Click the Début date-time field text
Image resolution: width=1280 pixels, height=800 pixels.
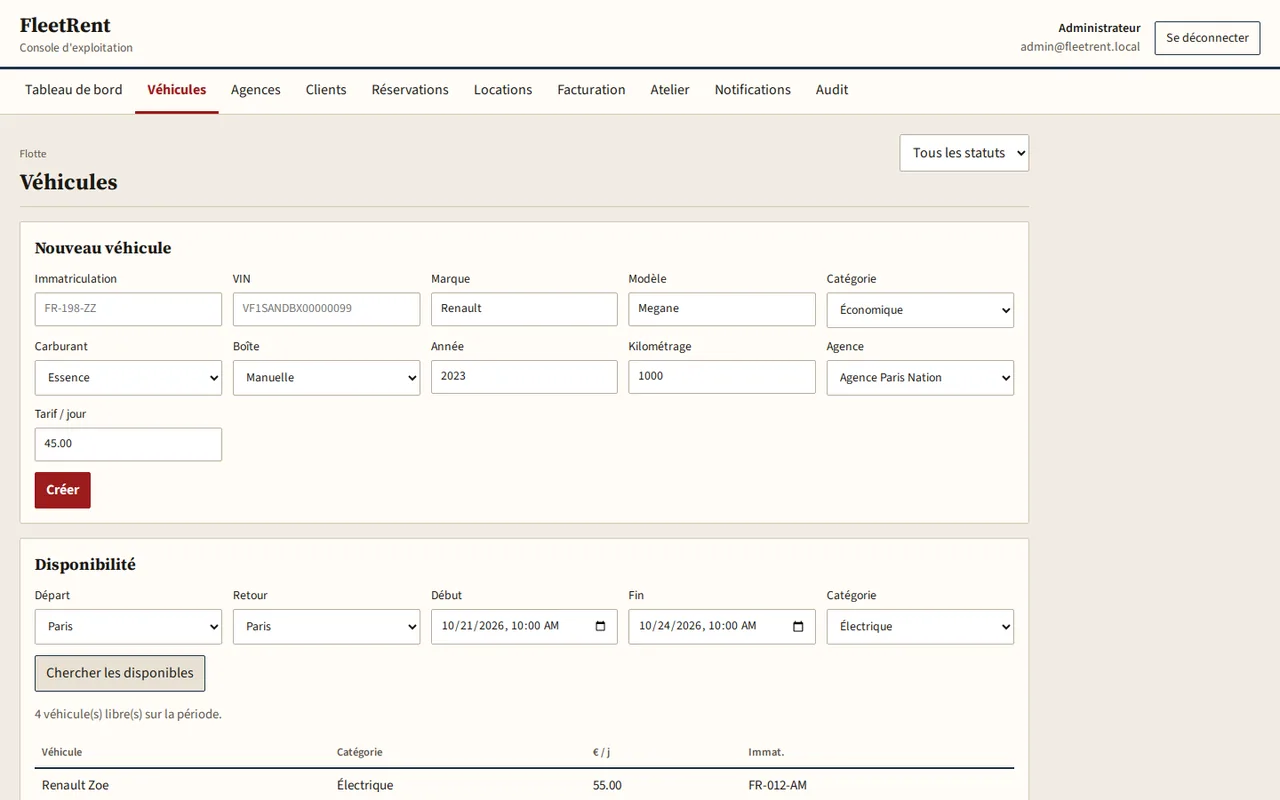[500, 626]
